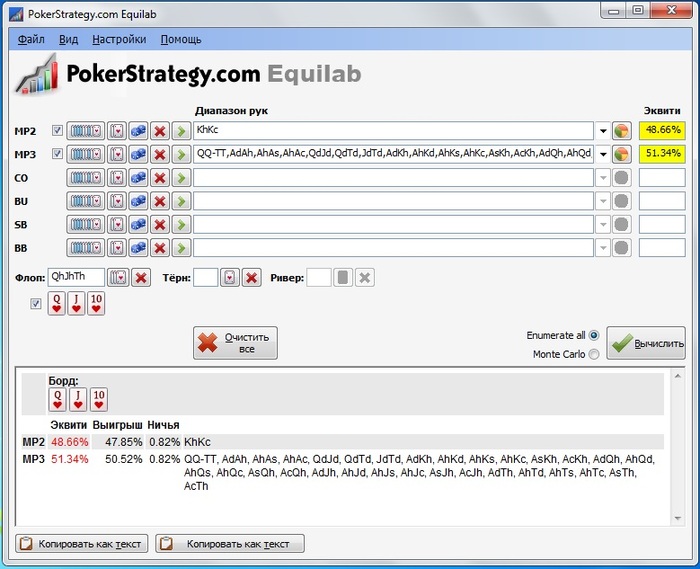This screenshot has width=700, height=569.
Task: Click MP2 win percentage 47.85%
Action: pos(124,442)
